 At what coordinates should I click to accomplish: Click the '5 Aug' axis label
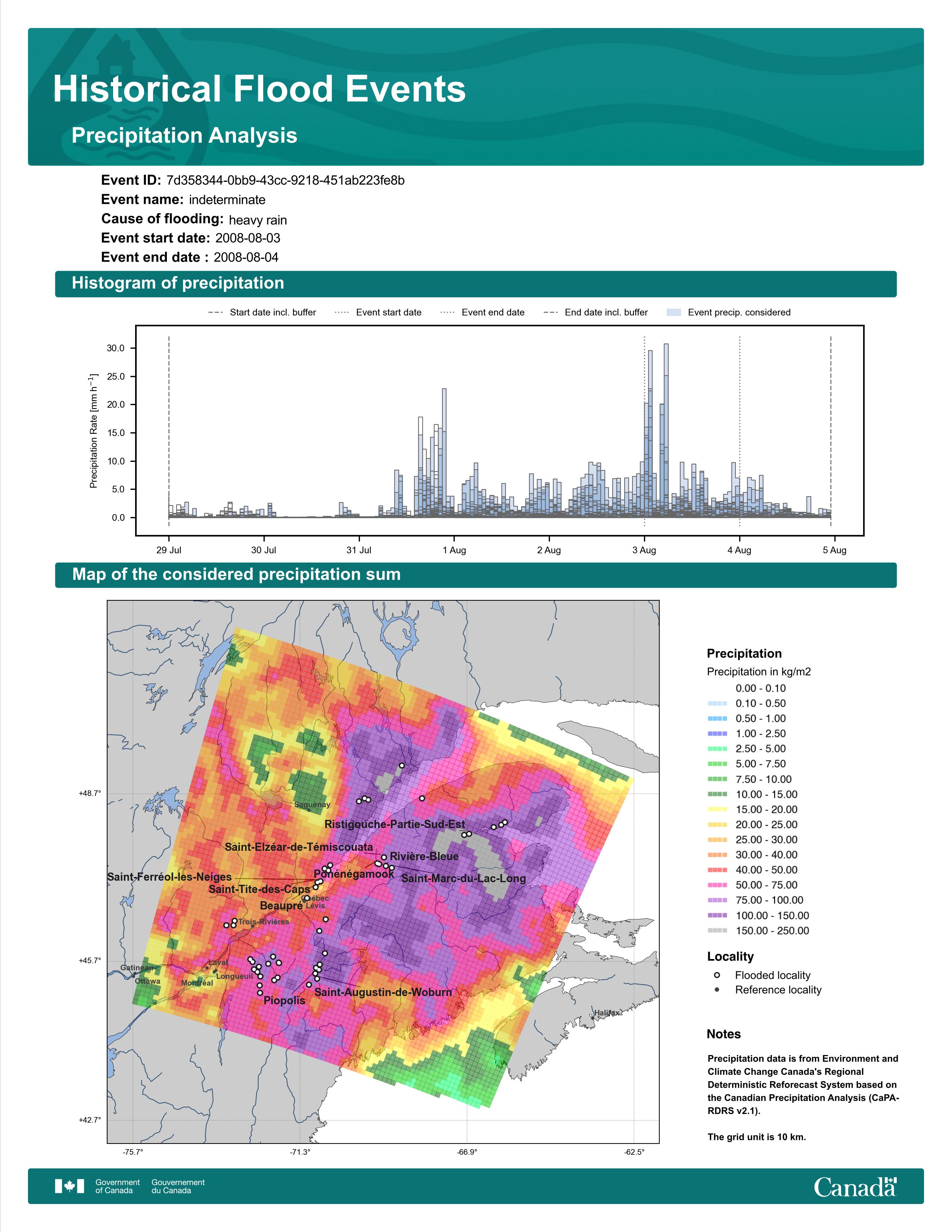tap(835, 551)
